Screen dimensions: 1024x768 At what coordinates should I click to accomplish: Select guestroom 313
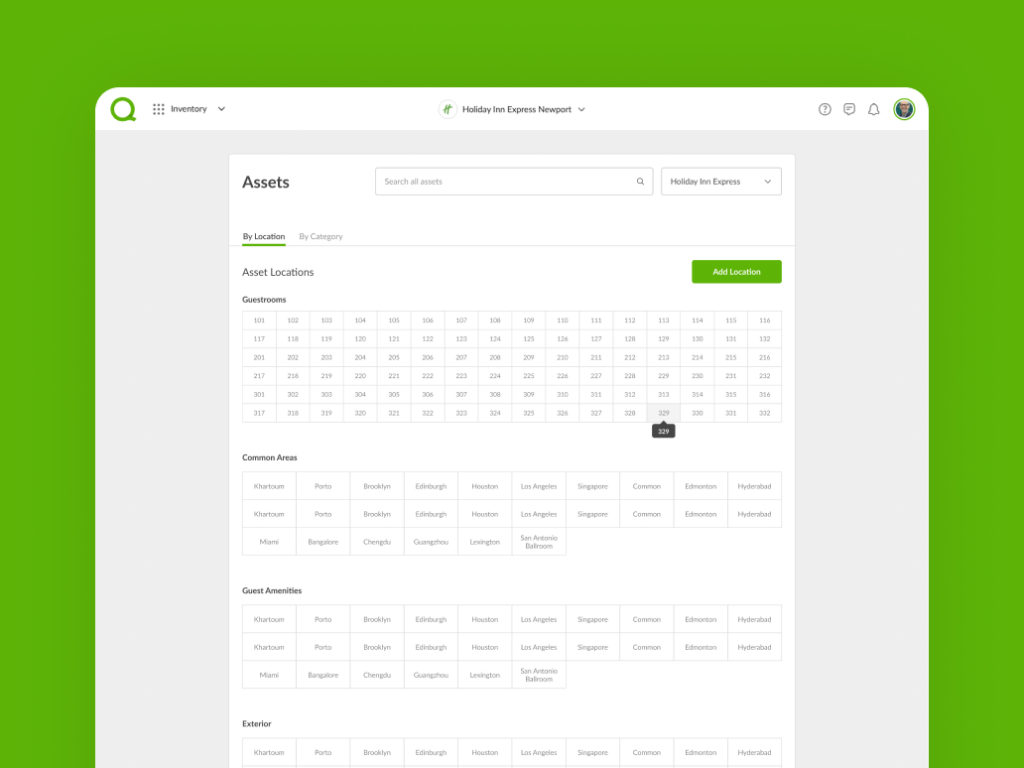[664, 394]
